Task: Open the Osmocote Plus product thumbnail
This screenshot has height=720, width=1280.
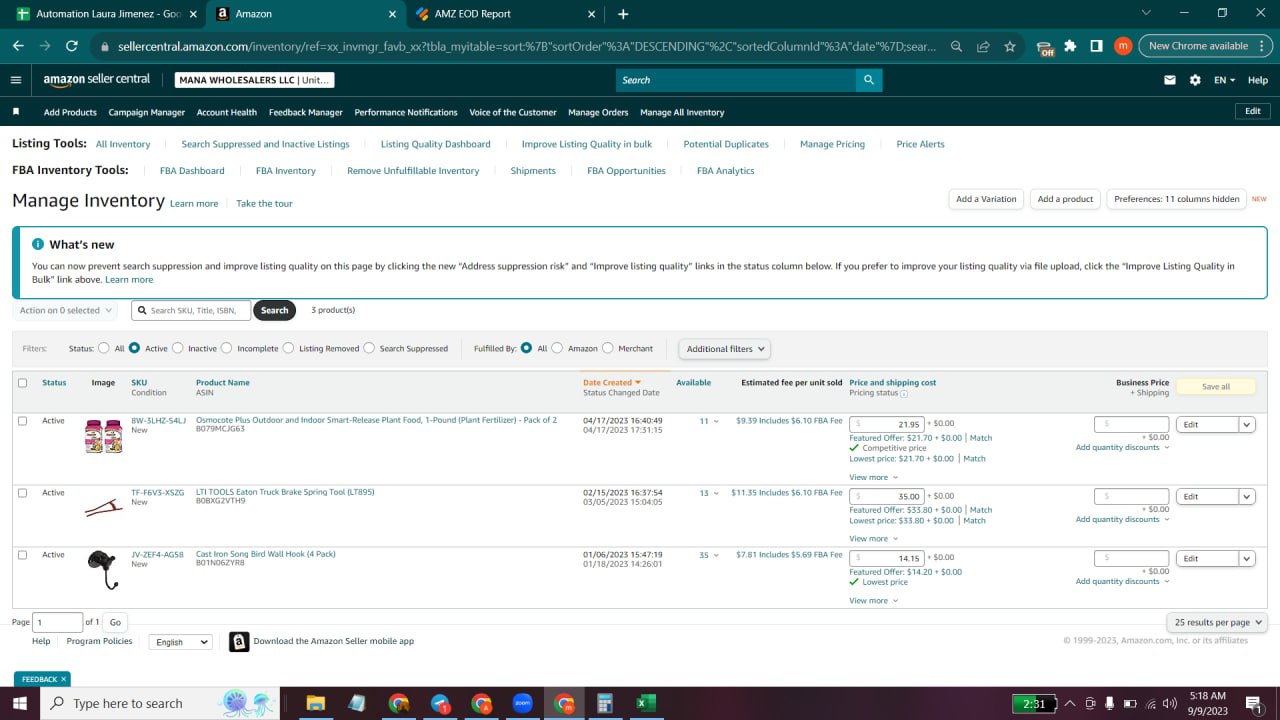Action: (104, 436)
